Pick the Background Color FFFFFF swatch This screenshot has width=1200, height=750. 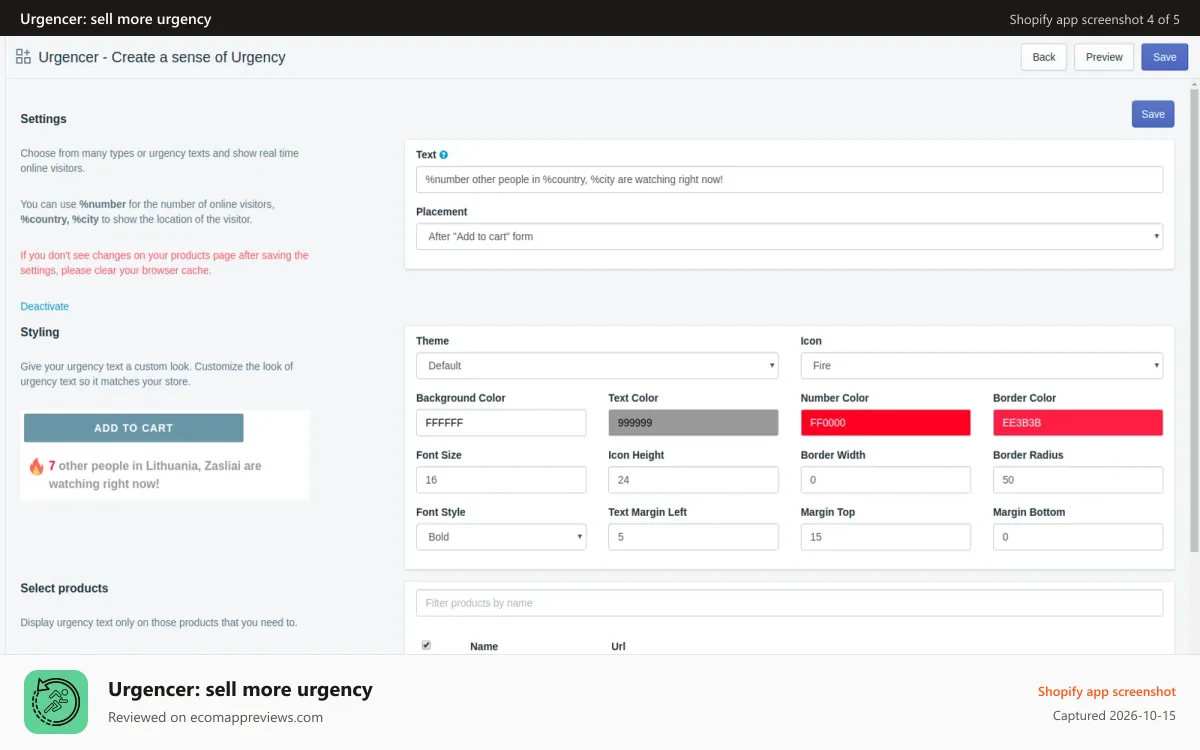(x=501, y=423)
